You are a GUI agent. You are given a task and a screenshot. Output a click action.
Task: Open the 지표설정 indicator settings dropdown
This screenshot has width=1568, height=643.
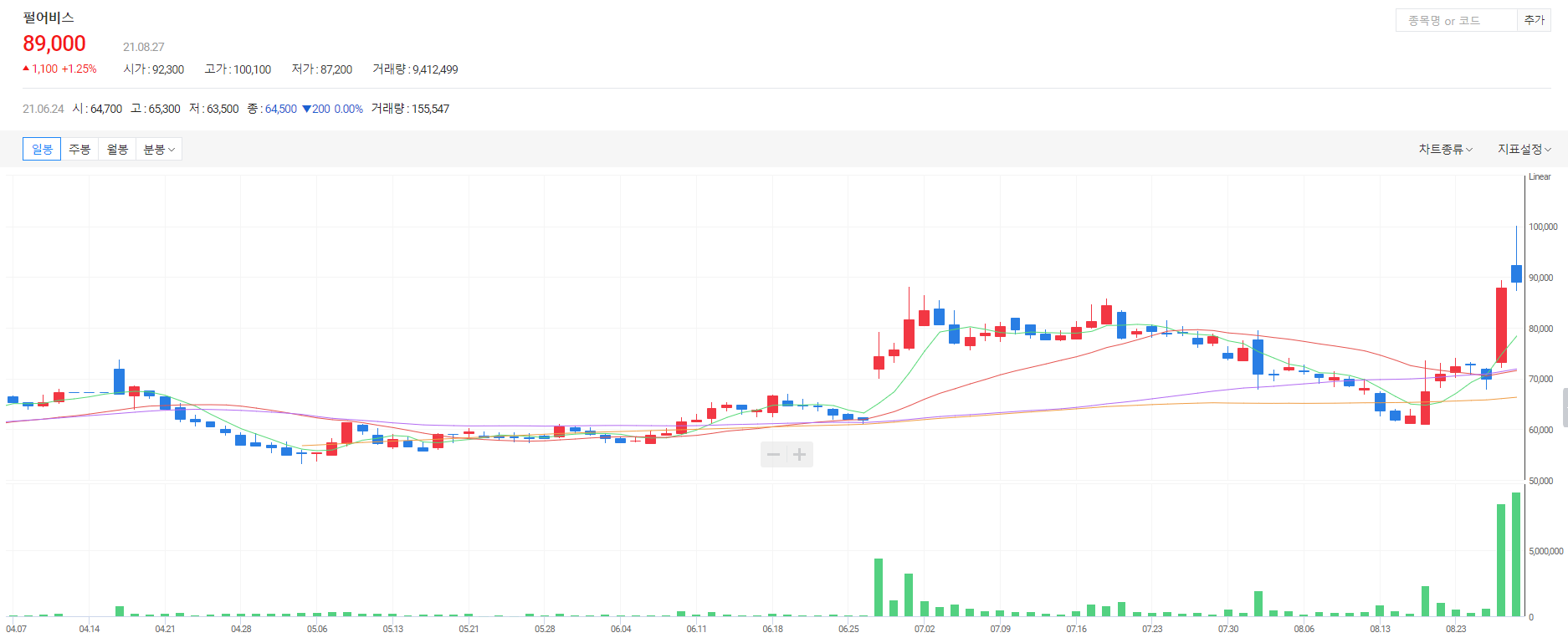click(x=1524, y=149)
